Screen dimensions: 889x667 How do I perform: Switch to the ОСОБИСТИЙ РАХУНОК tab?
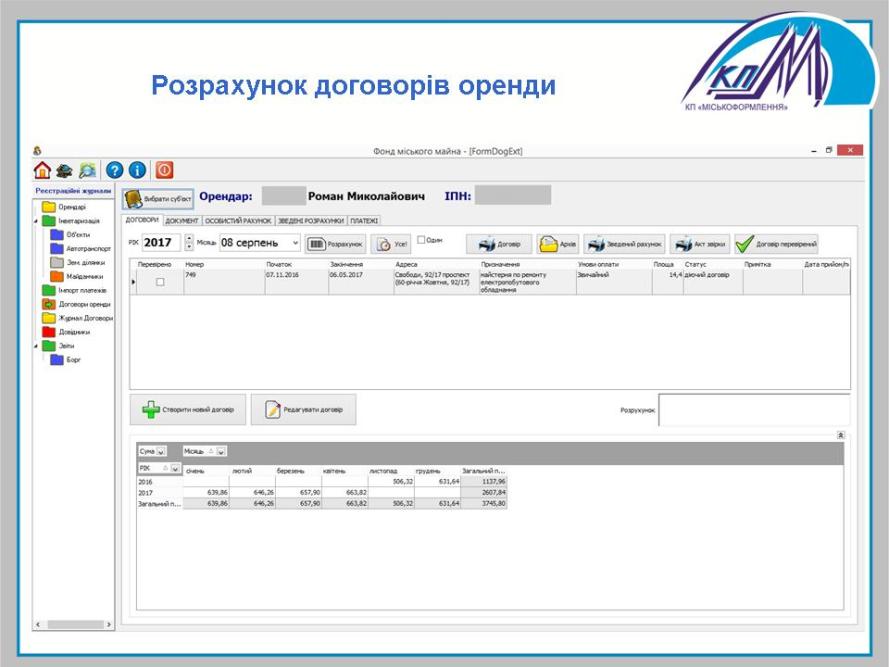(x=238, y=220)
